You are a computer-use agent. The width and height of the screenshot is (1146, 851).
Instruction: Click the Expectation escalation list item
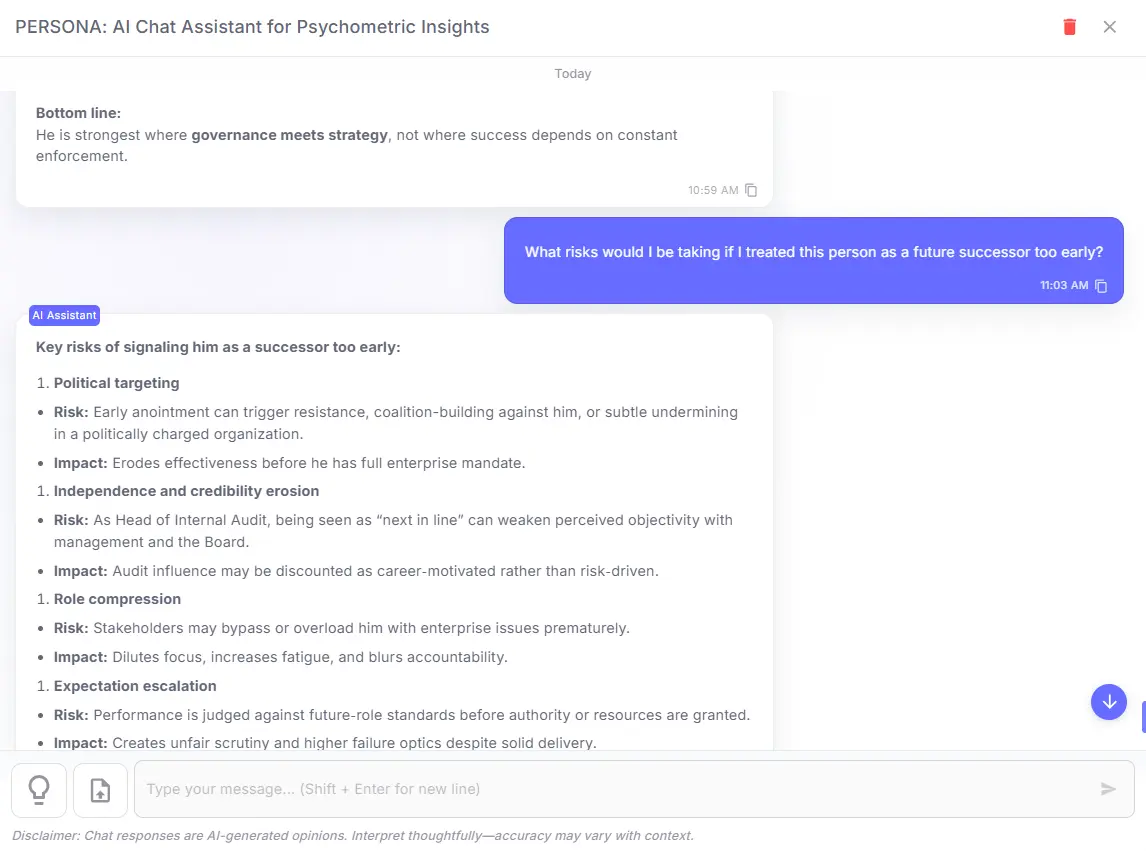point(135,686)
